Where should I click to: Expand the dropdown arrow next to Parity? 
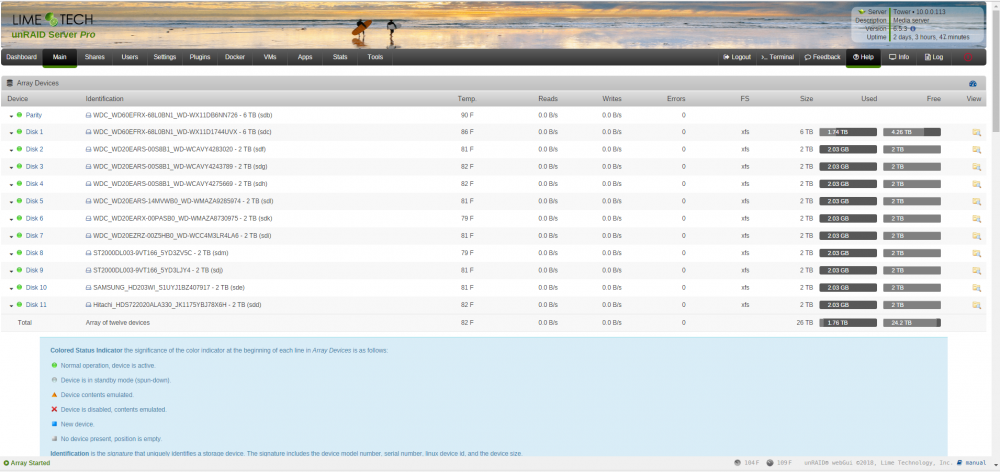point(11,116)
